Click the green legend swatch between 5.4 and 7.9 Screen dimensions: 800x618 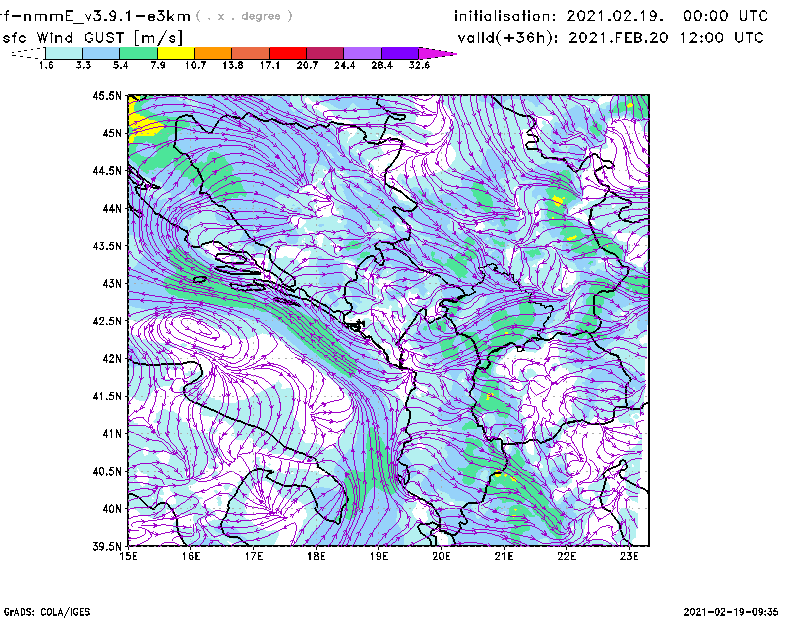point(138,53)
